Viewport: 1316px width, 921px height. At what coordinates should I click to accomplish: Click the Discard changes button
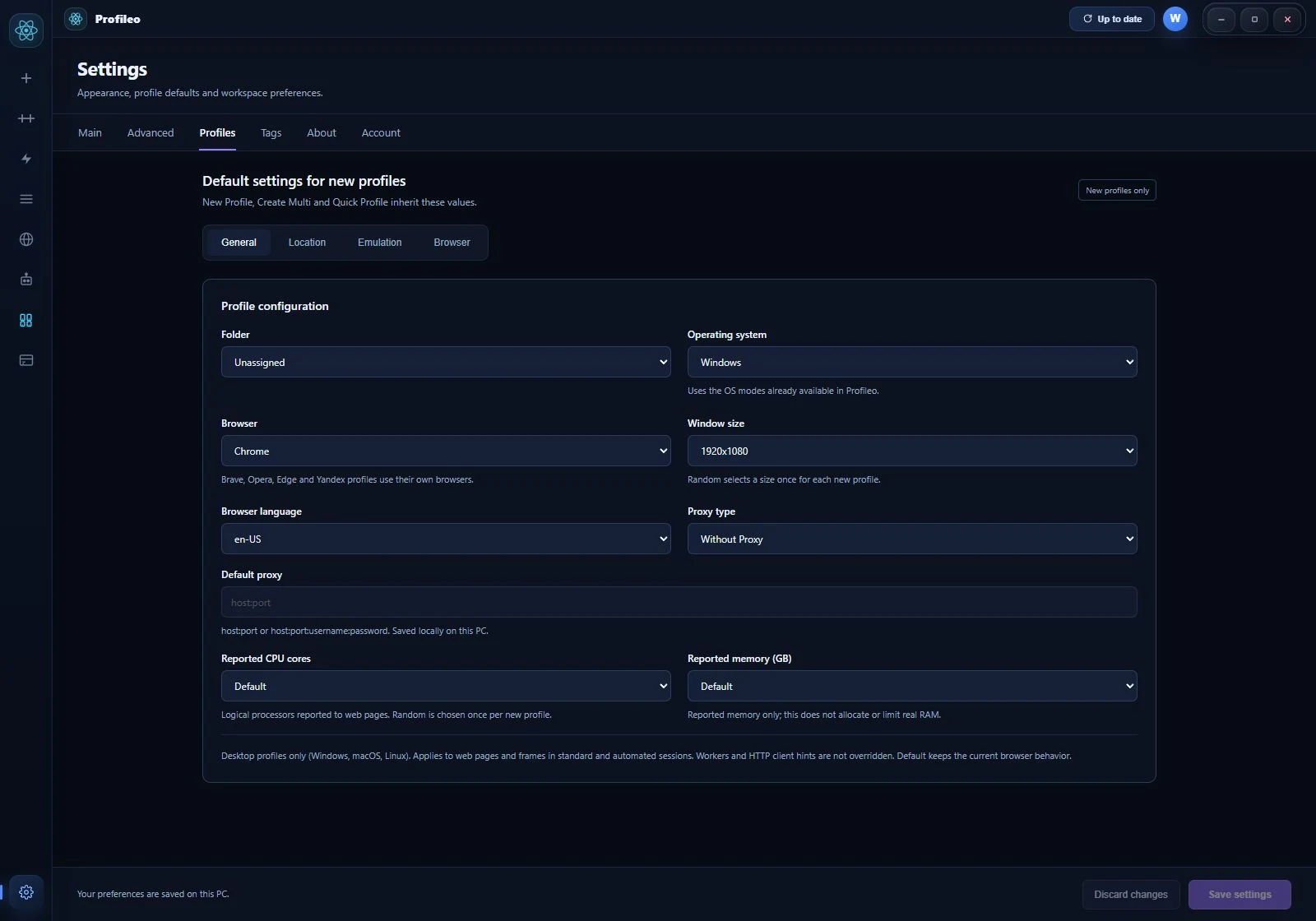pyautogui.click(x=1131, y=894)
